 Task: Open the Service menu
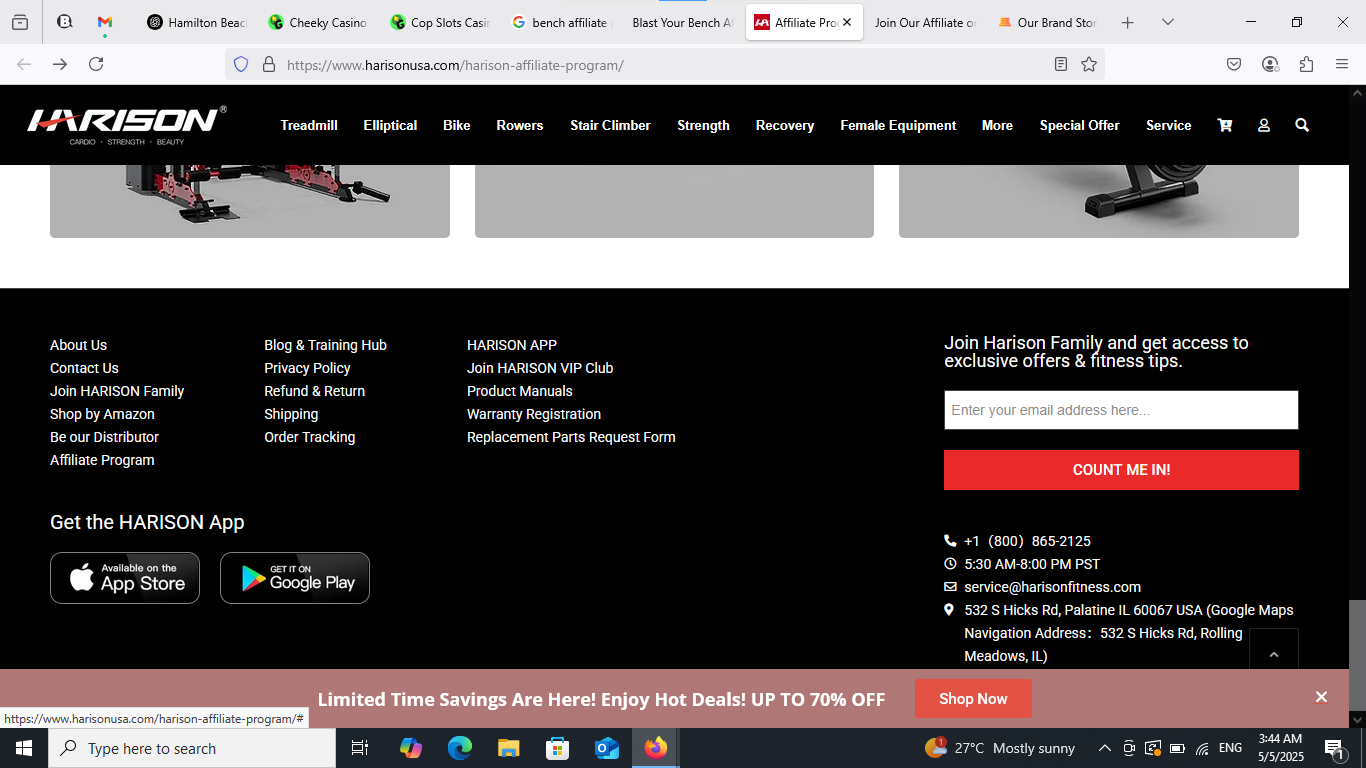pos(1168,125)
